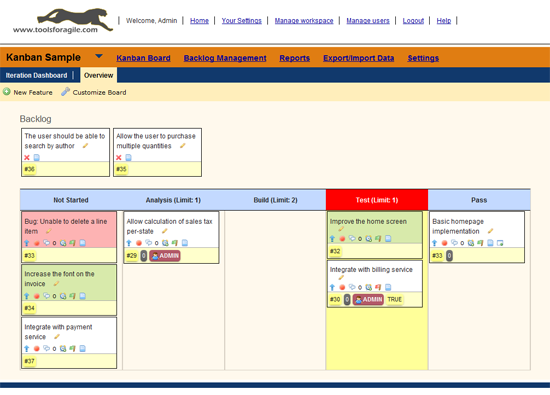Click the red flag on 'Integrate with billing service' card

(378, 287)
